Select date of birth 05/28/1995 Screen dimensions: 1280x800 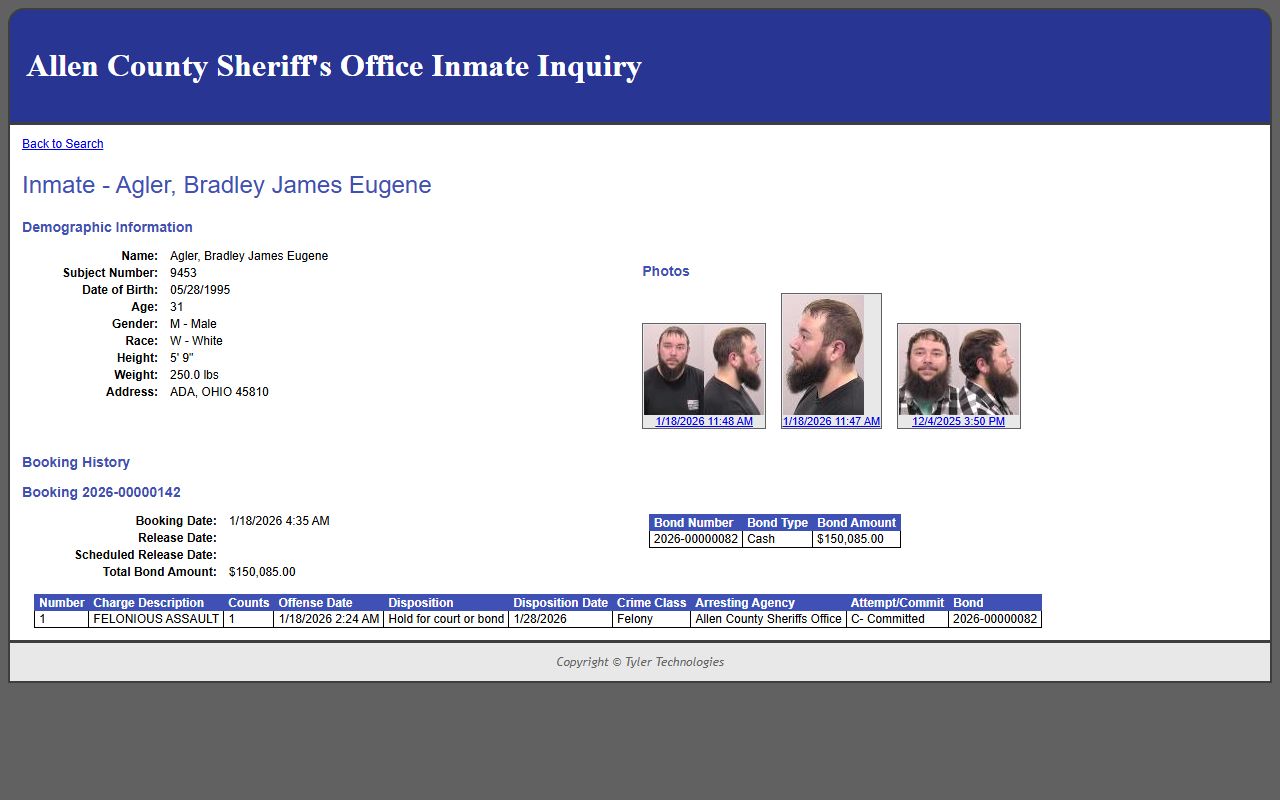200,290
